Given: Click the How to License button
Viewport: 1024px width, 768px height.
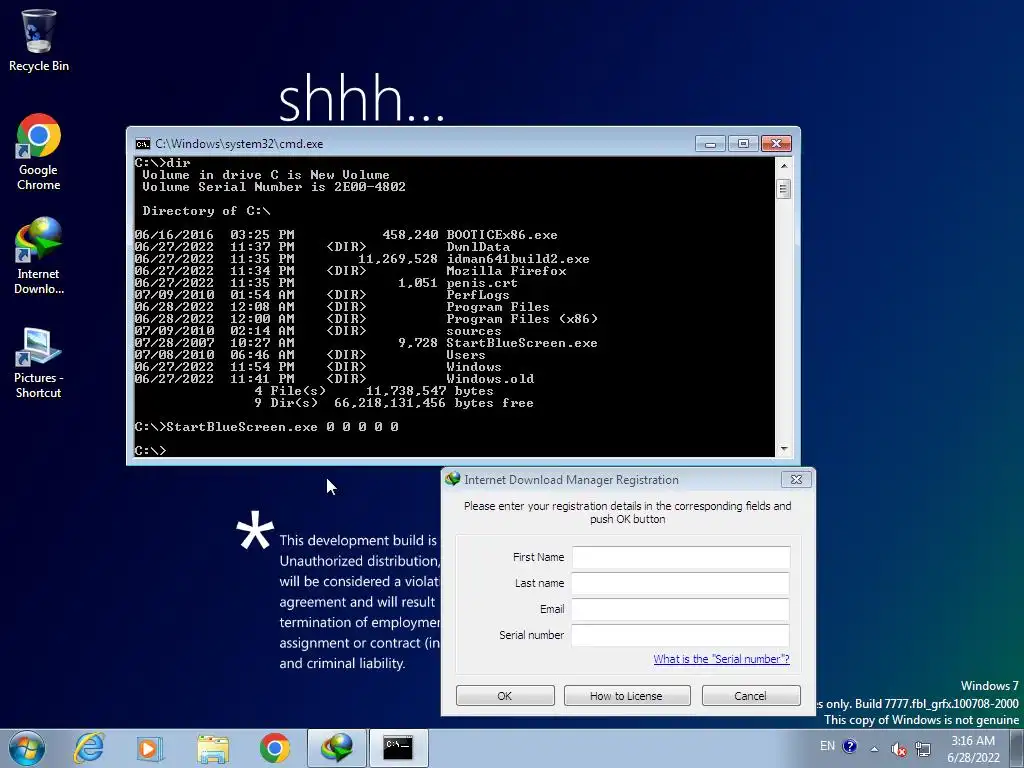Looking at the screenshot, I should (x=627, y=696).
